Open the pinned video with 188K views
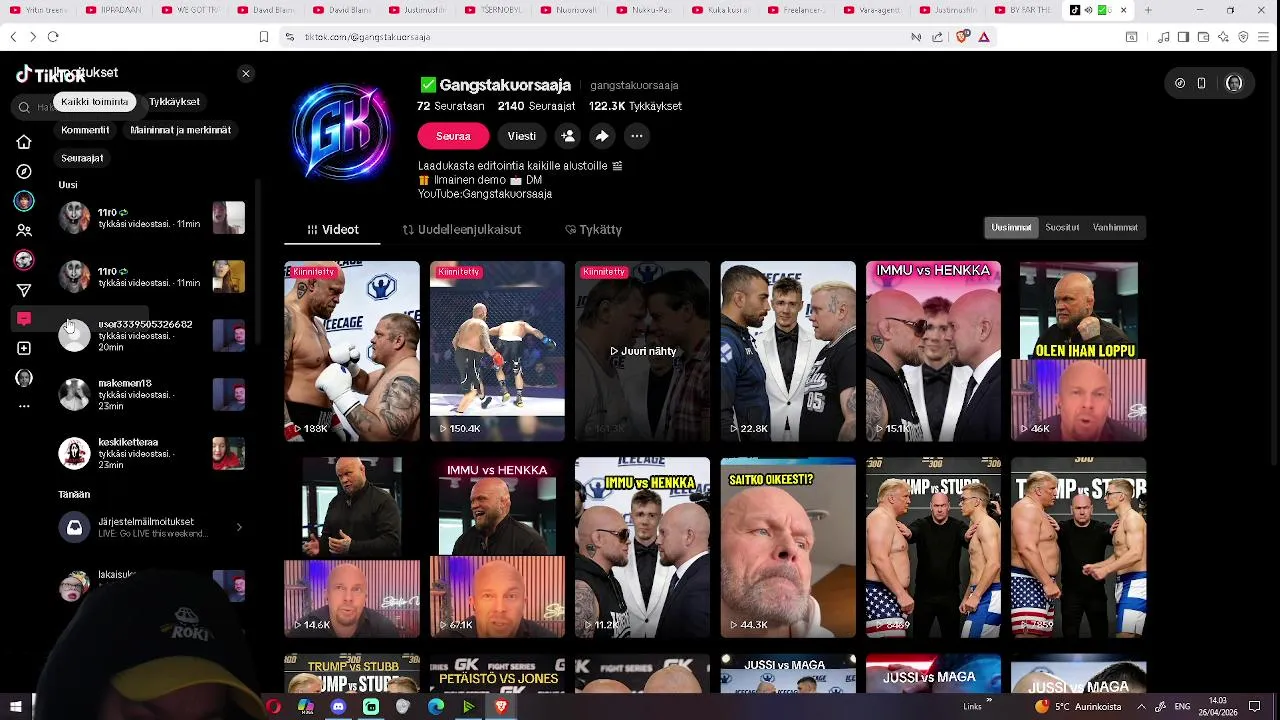Viewport: 1280px width, 720px height. pos(352,351)
